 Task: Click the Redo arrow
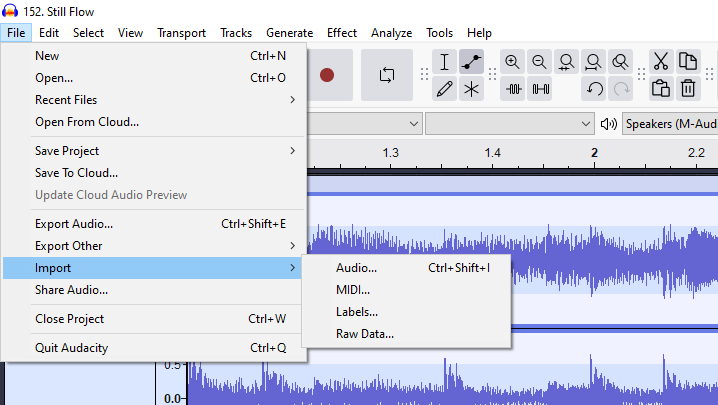coord(621,89)
